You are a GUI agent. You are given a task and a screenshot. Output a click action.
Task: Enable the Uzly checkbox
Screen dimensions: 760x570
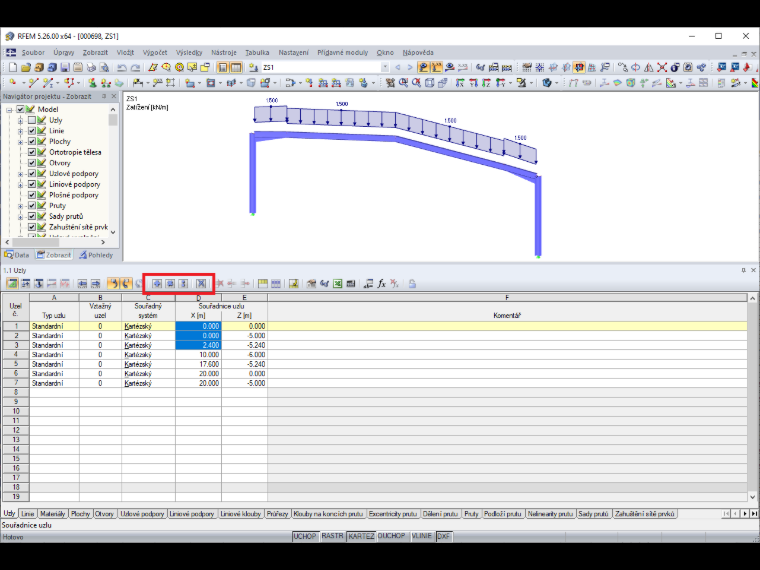[32, 120]
